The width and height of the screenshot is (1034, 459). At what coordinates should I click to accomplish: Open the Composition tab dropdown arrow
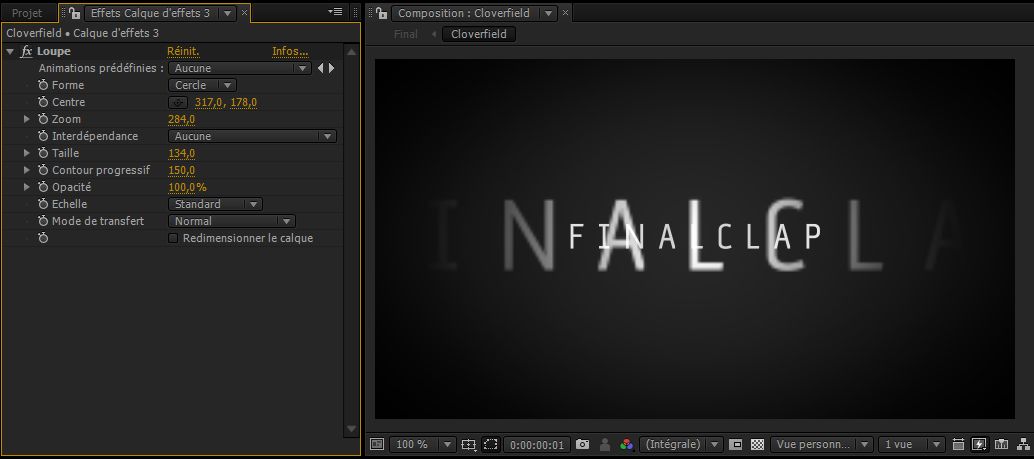(x=547, y=13)
